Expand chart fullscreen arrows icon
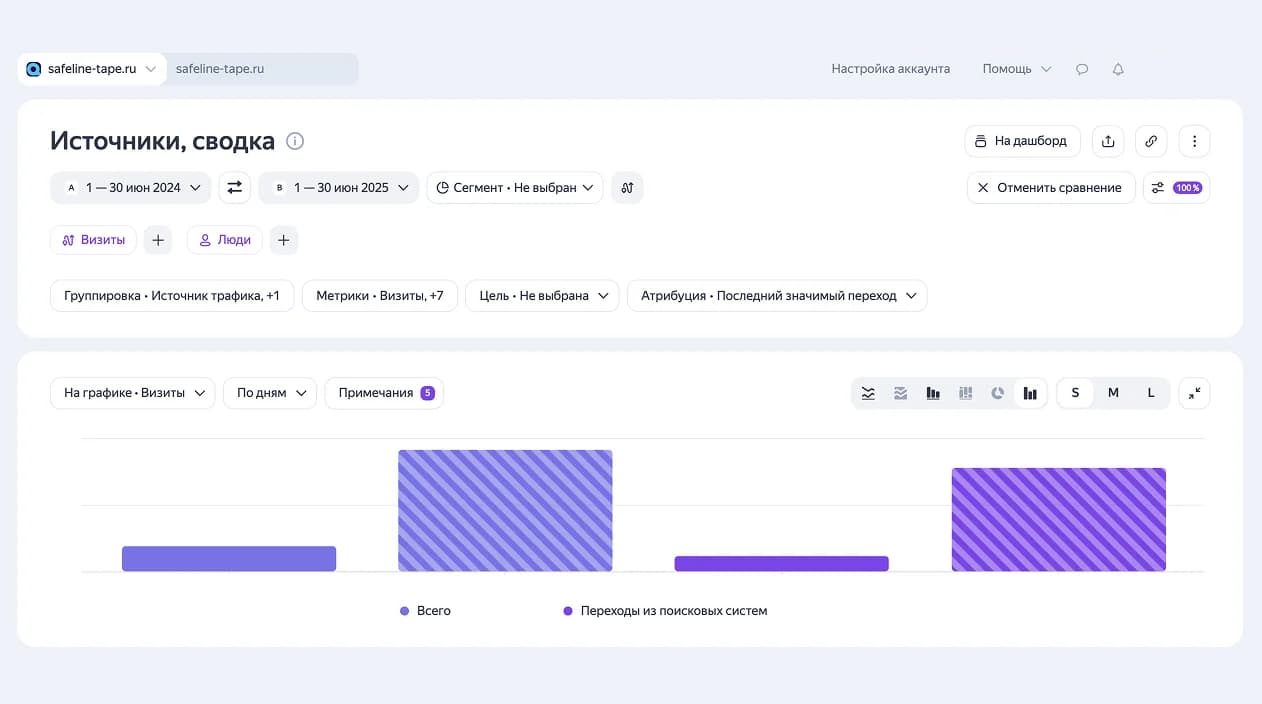This screenshot has height=704, width=1262. [x=1194, y=393]
